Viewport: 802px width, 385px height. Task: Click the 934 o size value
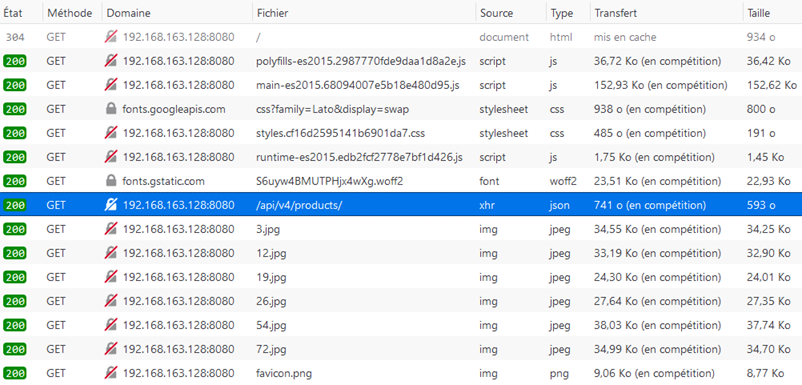click(761, 37)
